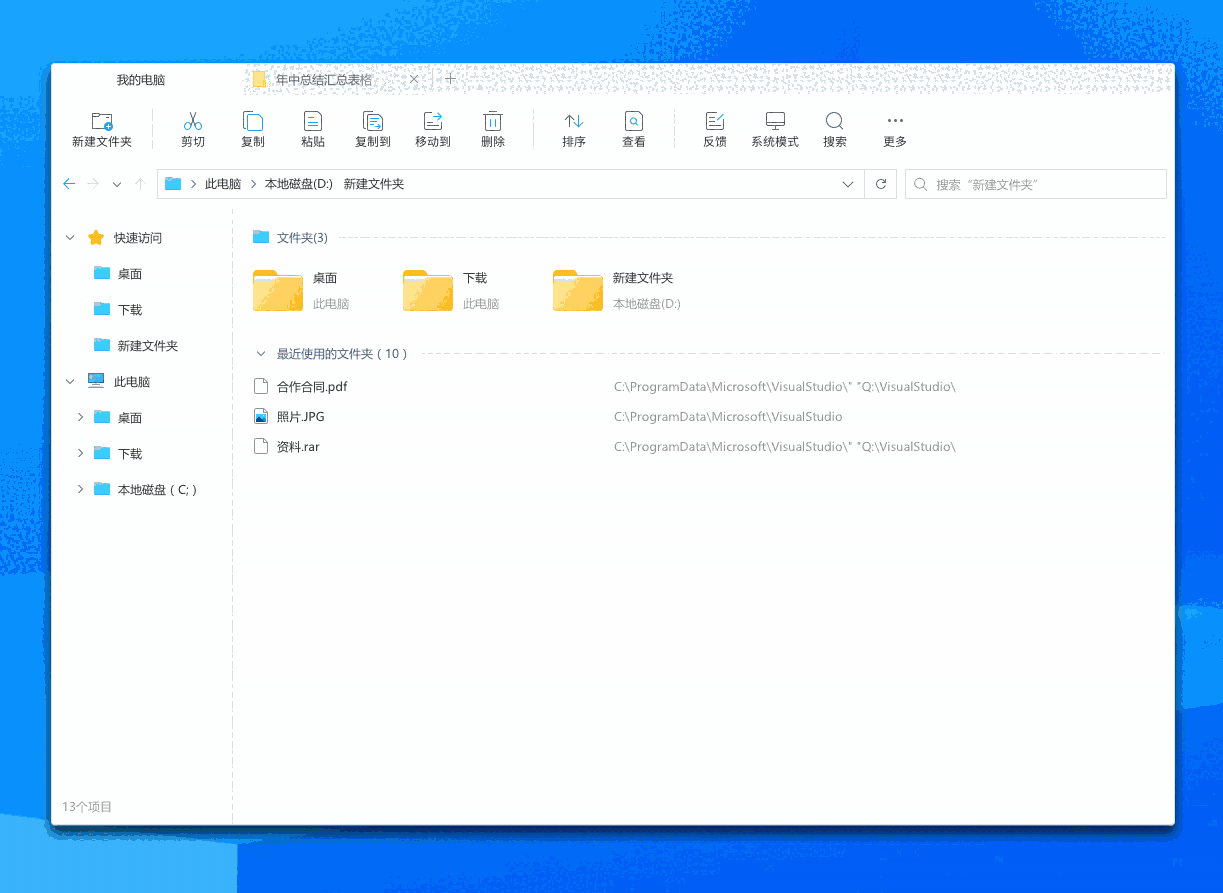Click the refresh button beside the address bar
This screenshot has width=1223, height=893.
point(881,184)
